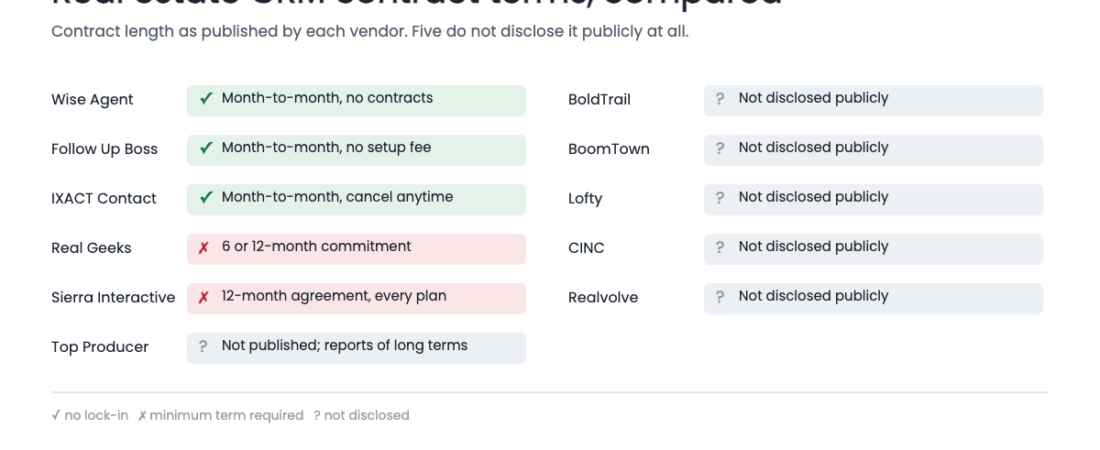Click 'Not disclosed publicly' text beside CINC
Screen dimensions: 1100x450
[x=813, y=246]
